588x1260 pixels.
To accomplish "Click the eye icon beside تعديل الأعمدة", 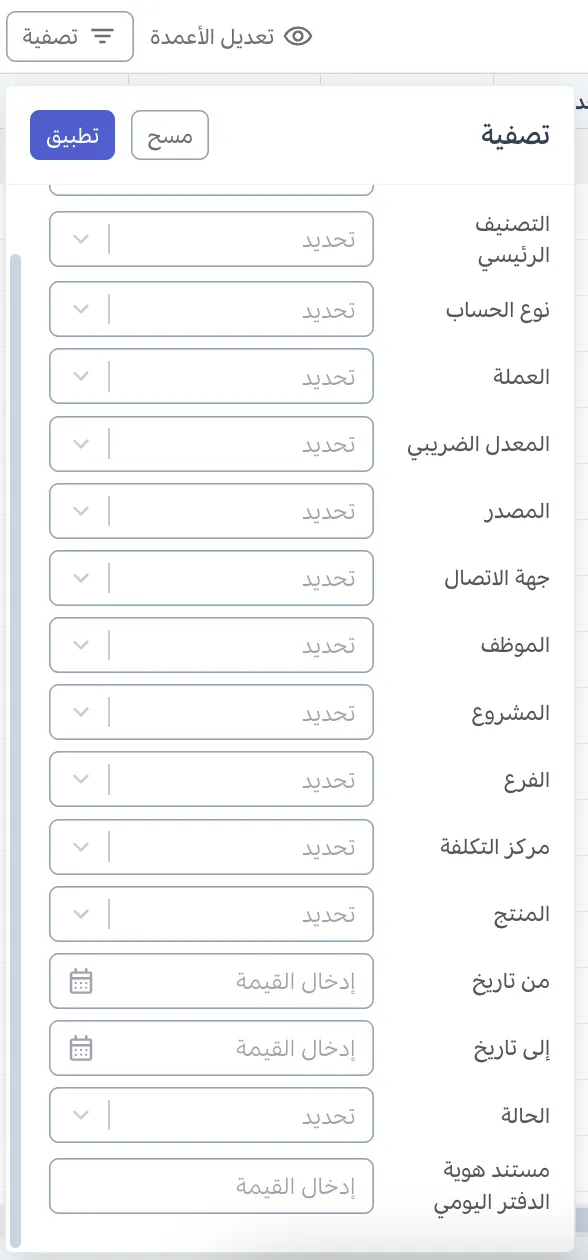I will (x=296, y=34).
